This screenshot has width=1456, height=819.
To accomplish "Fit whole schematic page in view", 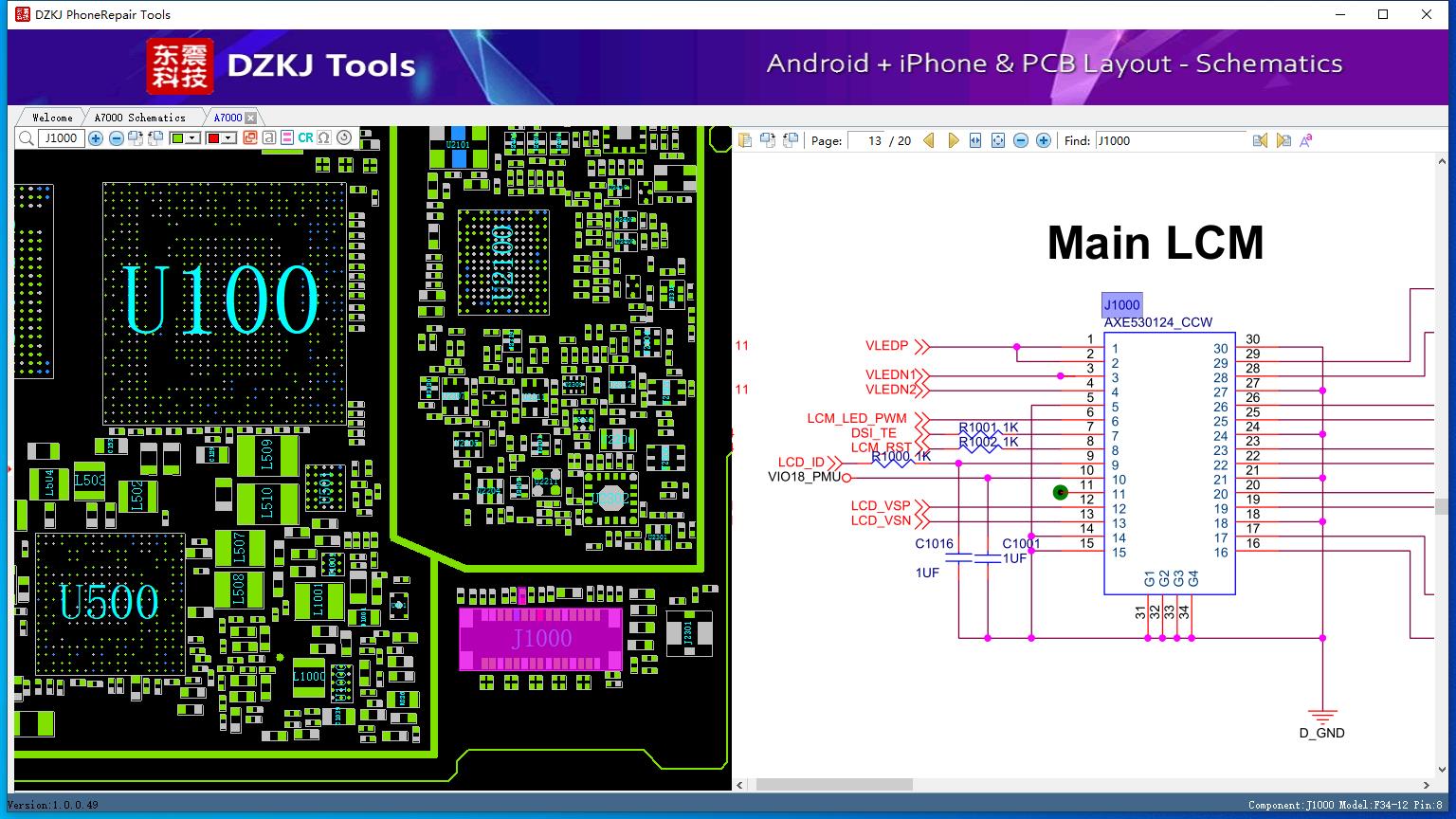I will (998, 140).
